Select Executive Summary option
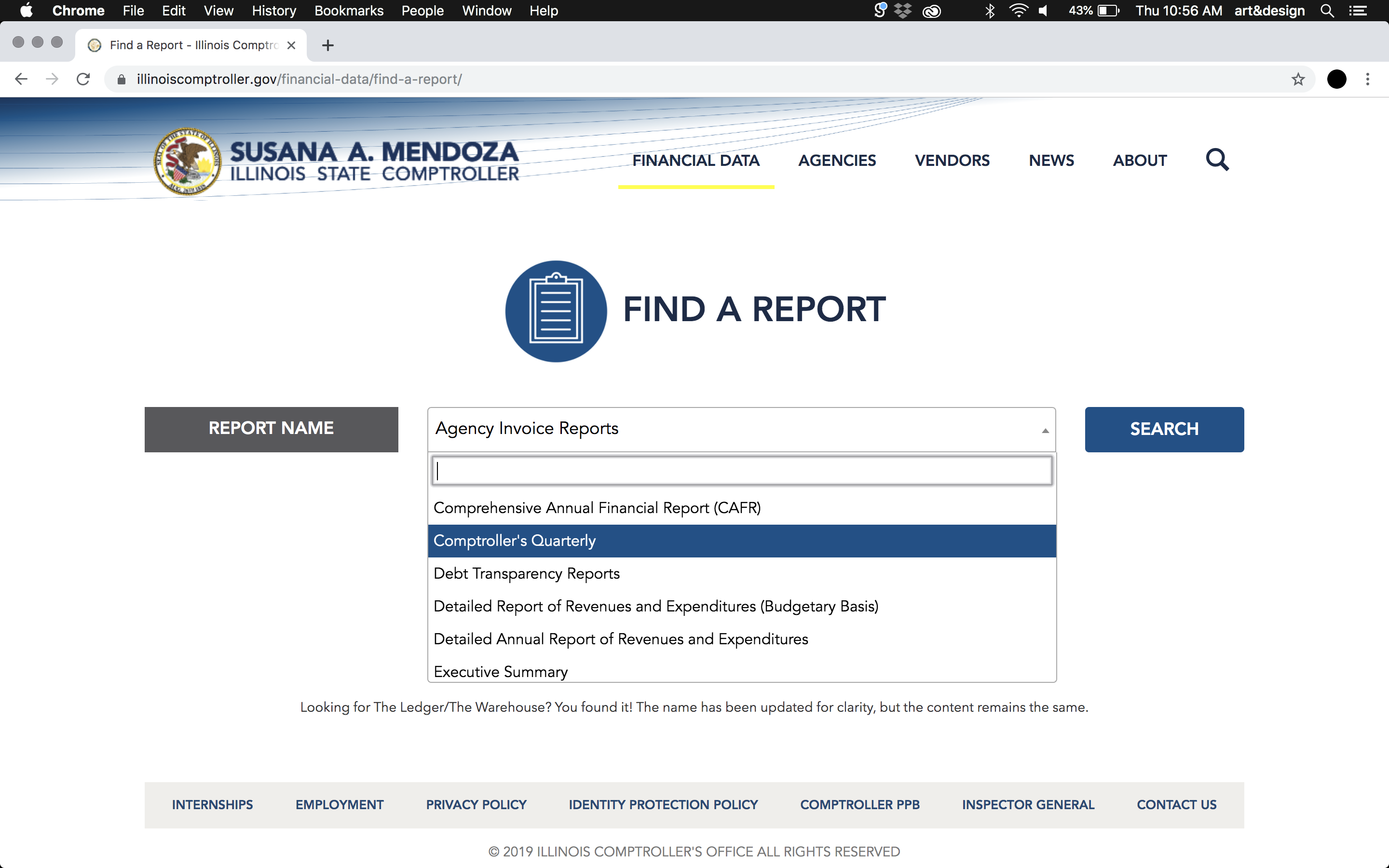This screenshot has height=868, width=1389. (x=742, y=670)
